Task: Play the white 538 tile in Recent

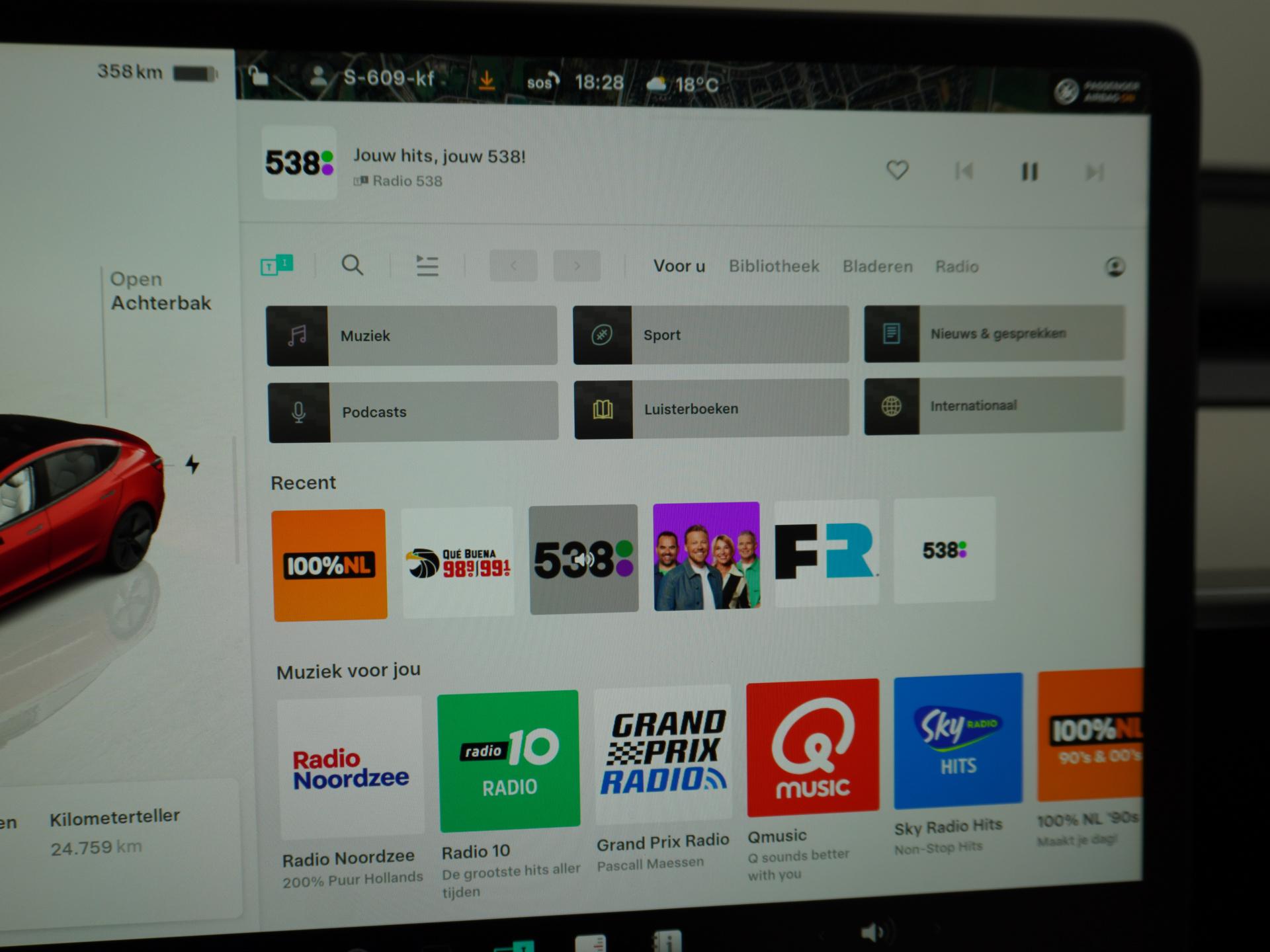Action: 945,550
